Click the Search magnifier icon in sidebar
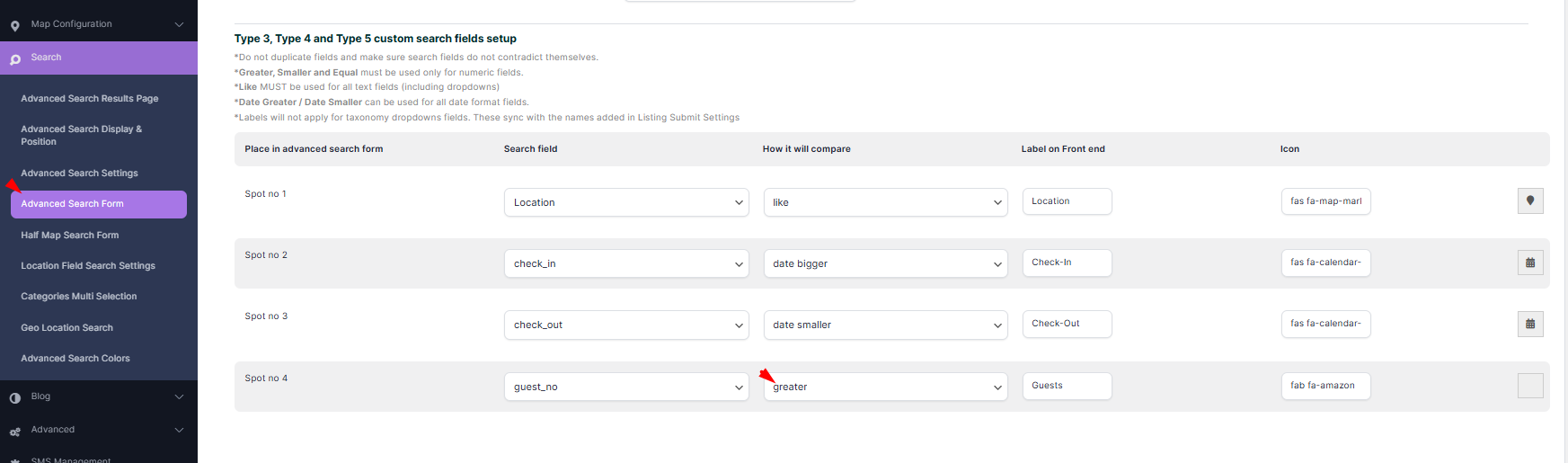 coord(15,59)
